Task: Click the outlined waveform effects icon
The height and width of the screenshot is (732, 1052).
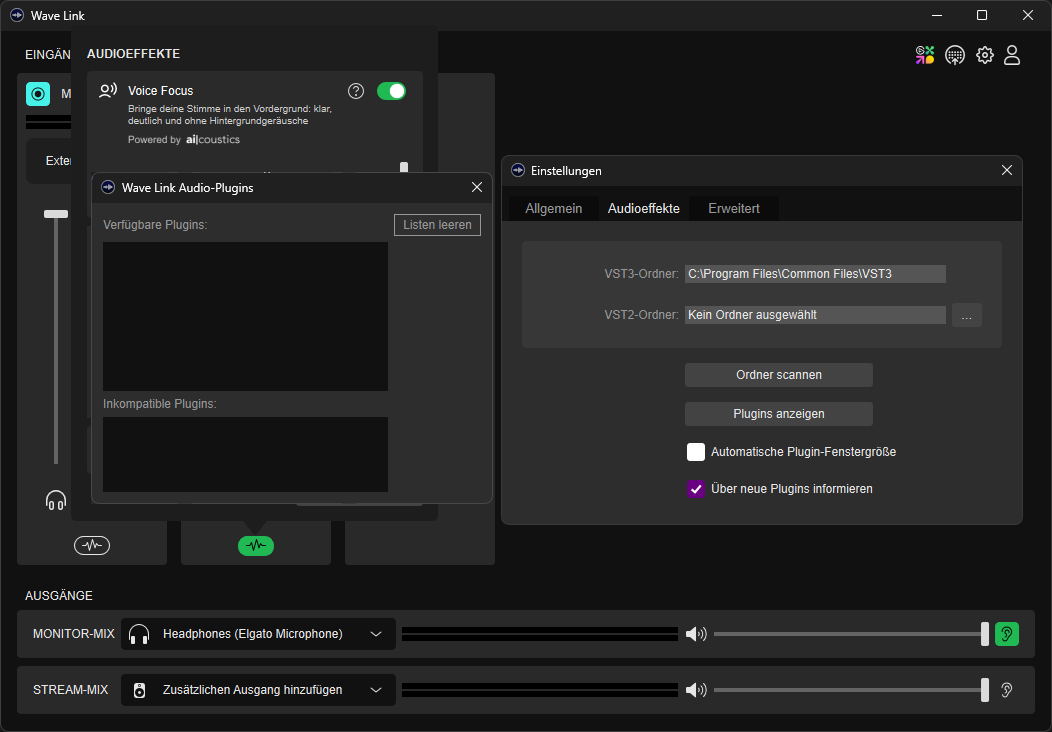Action: click(x=92, y=545)
